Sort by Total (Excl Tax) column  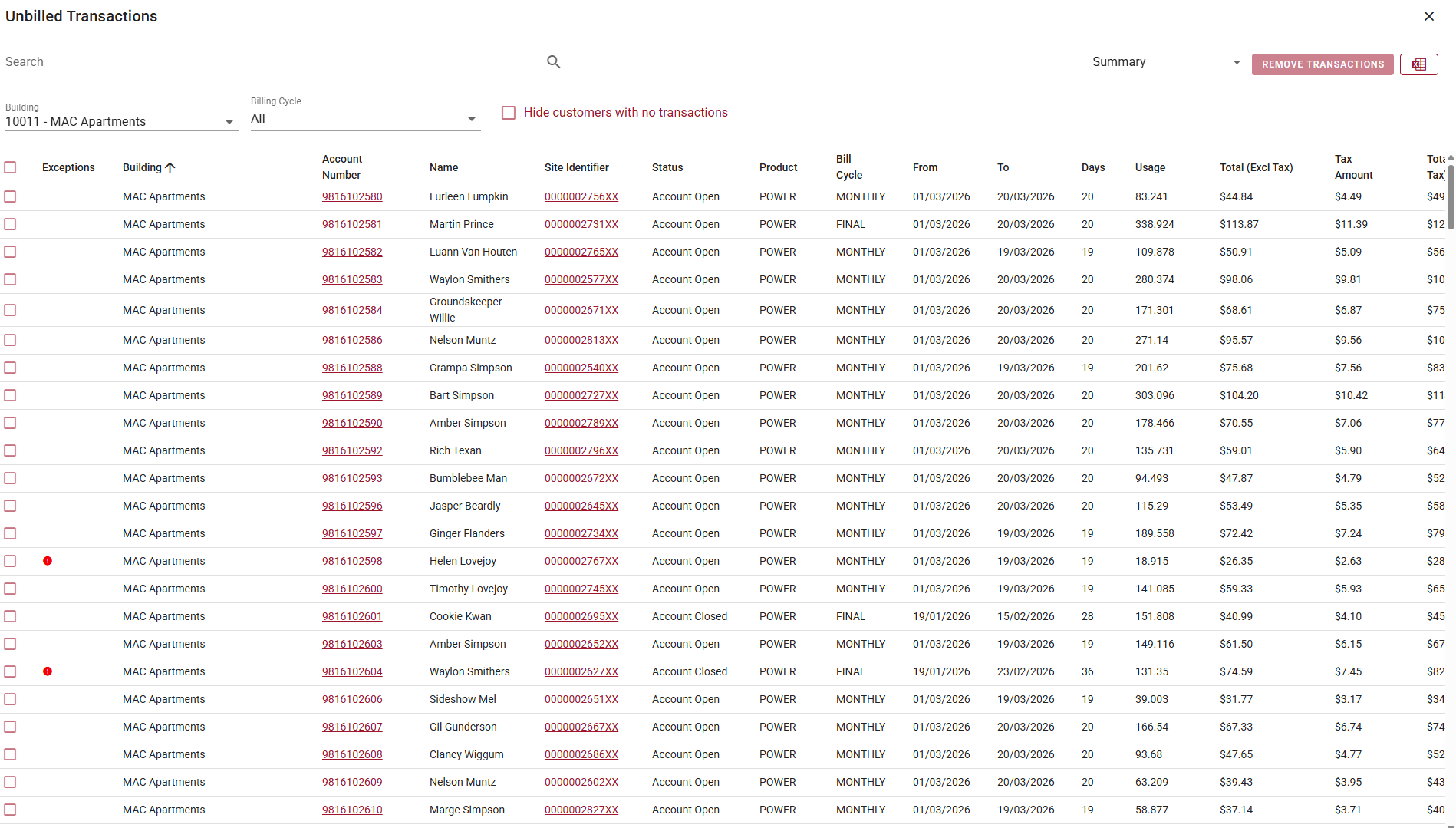[1256, 167]
